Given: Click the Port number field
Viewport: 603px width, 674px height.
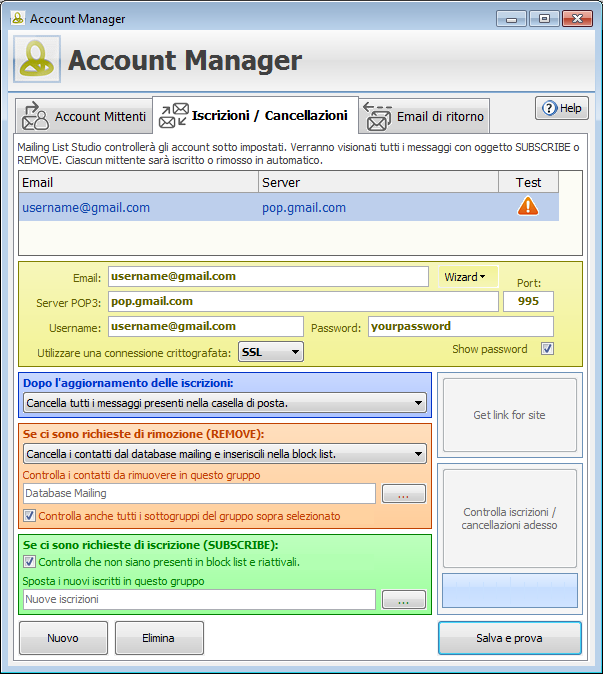Looking at the screenshot, I should (x=528, y=301).
